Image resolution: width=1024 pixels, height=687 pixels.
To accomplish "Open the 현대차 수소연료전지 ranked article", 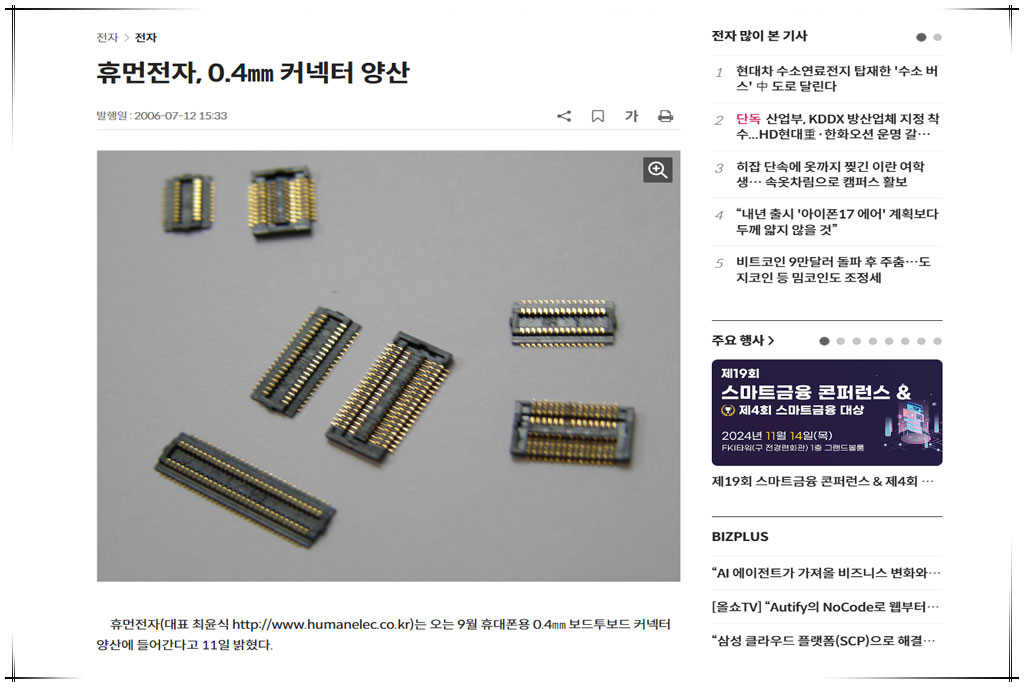I will [x=837, y=78].
